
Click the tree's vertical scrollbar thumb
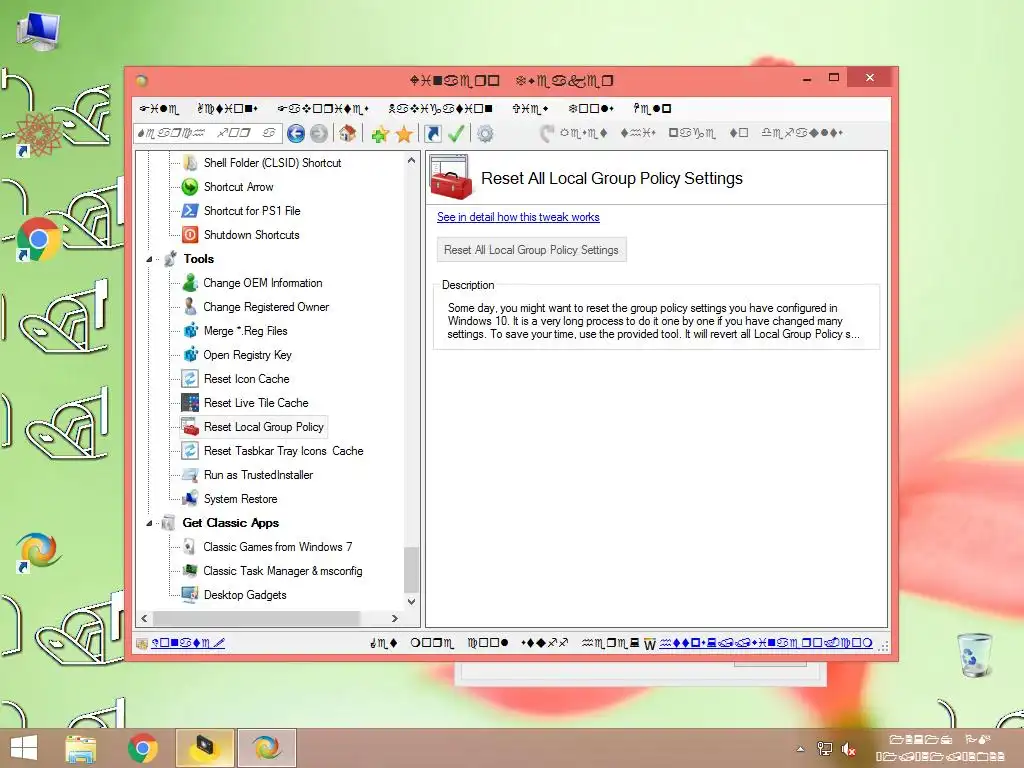[411, 569]
